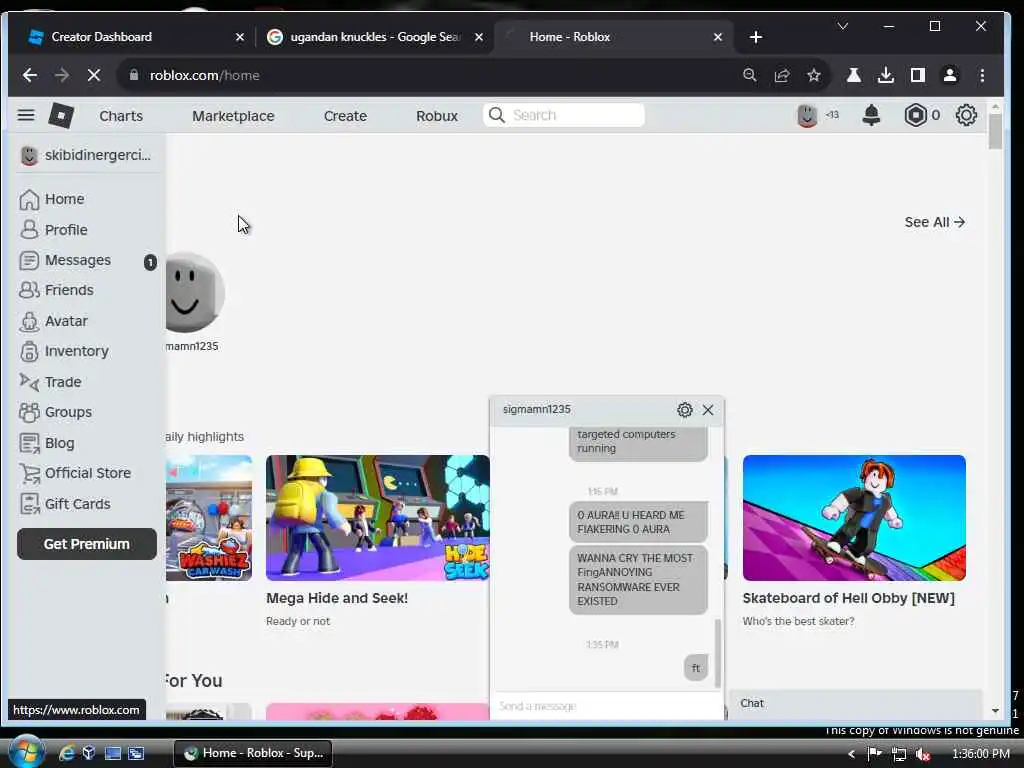
Task: Expand the Chat bar
Action: click(x=856, y=703)
